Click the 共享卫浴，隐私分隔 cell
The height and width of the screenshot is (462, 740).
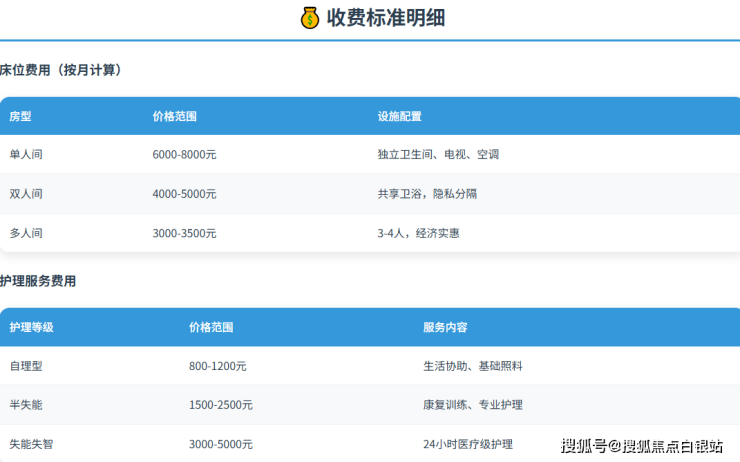[427, 194]
